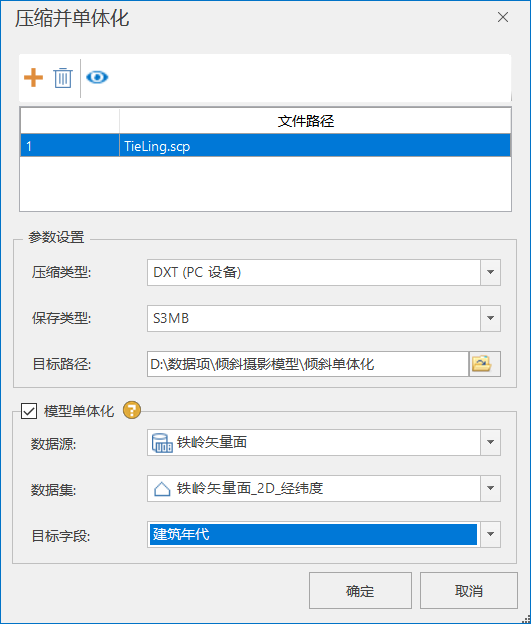Click the trash can delete icon

(x=63, y=78)
